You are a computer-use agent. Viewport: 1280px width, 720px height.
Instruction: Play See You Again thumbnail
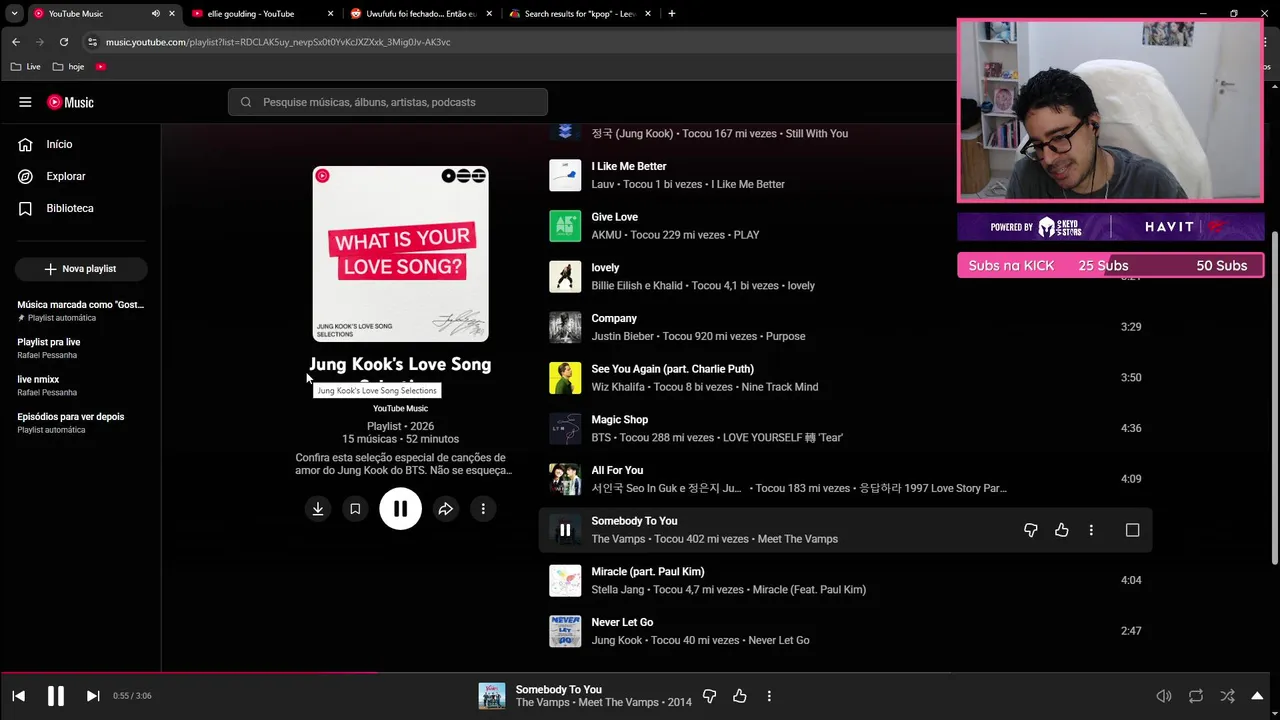point(565,378)
